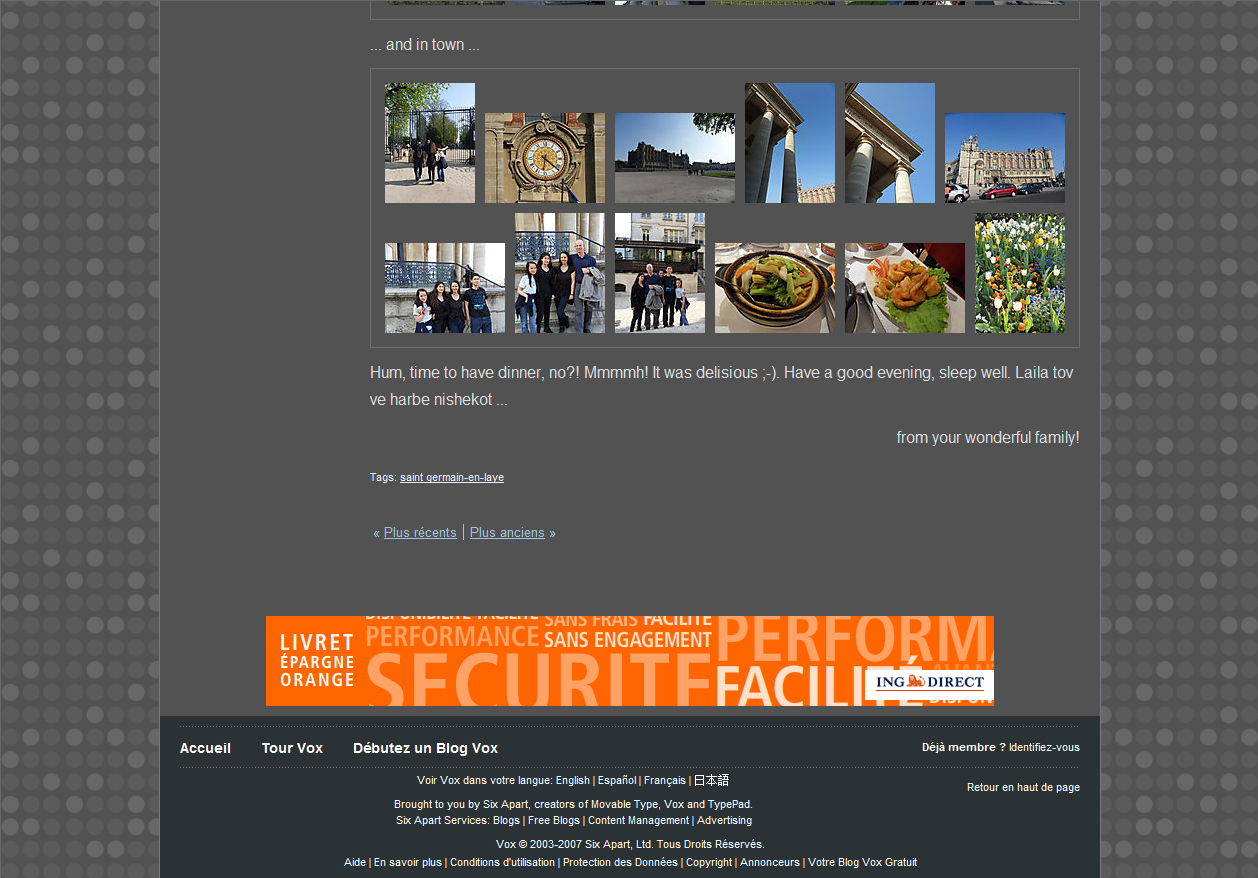The width and height of the screenshot is (1258, 878).
Task: Go to Plus anciens posts
Action: click(507, 533)
